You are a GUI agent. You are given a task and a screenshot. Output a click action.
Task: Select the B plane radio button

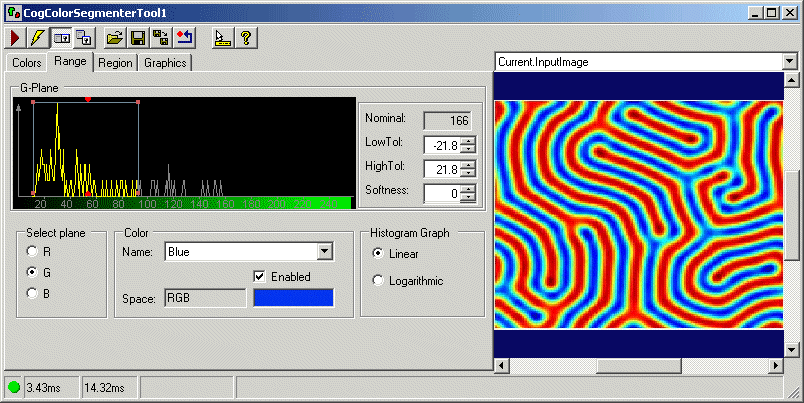pos(33,293)
